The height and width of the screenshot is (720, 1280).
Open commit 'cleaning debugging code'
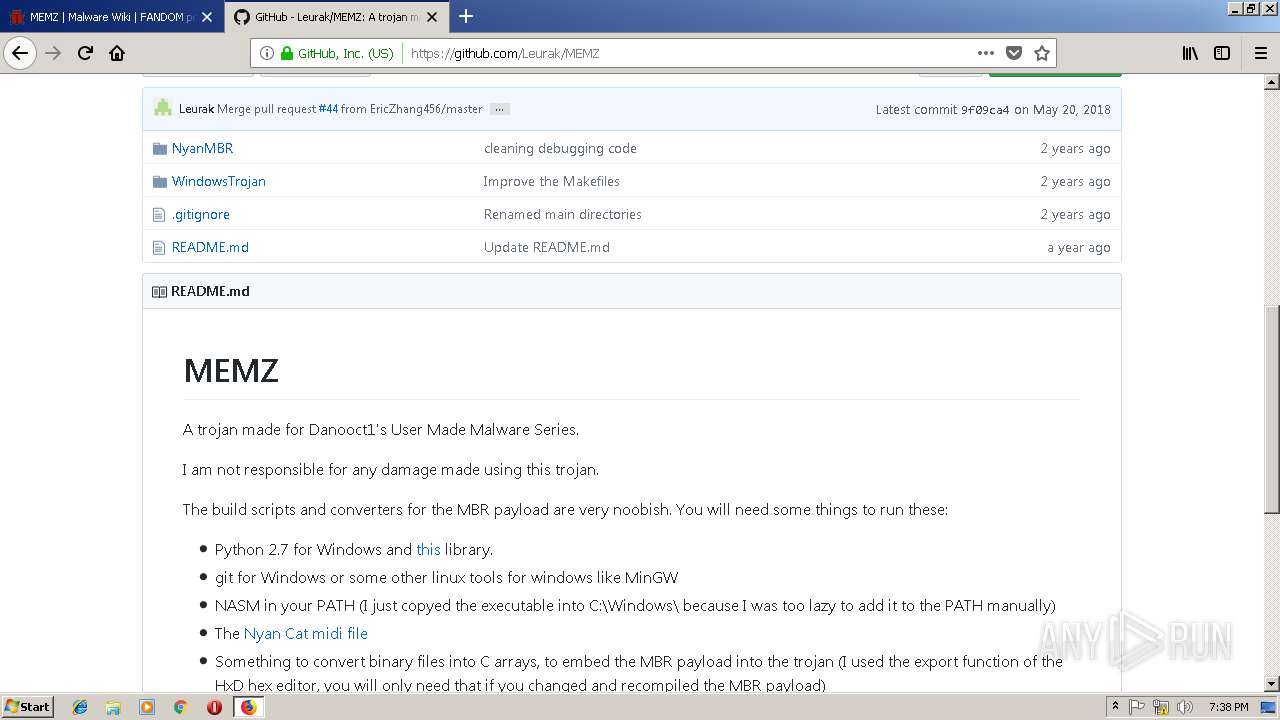coord(560,148)
